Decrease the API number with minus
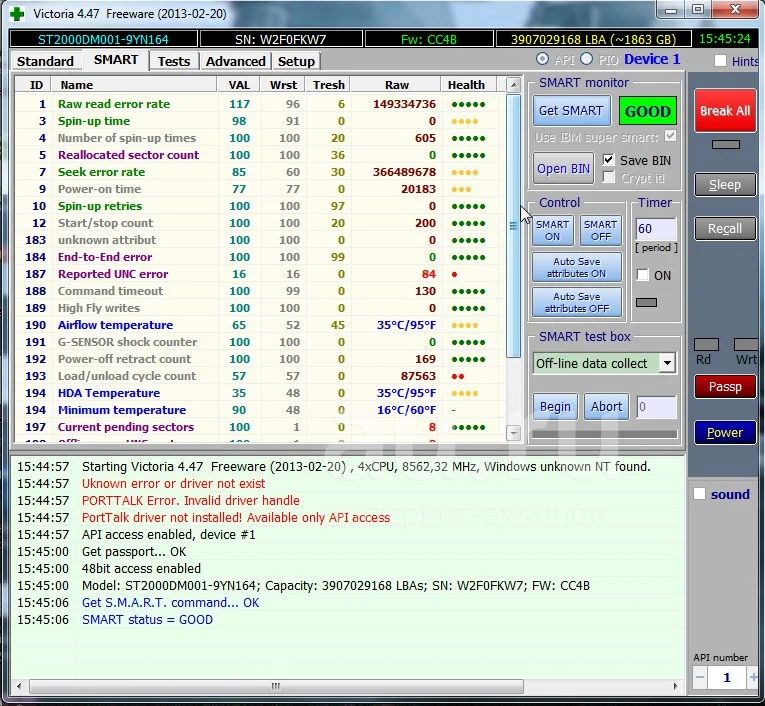Image resolution: width=765 pixels, height=706 pixels. point(700,677)
